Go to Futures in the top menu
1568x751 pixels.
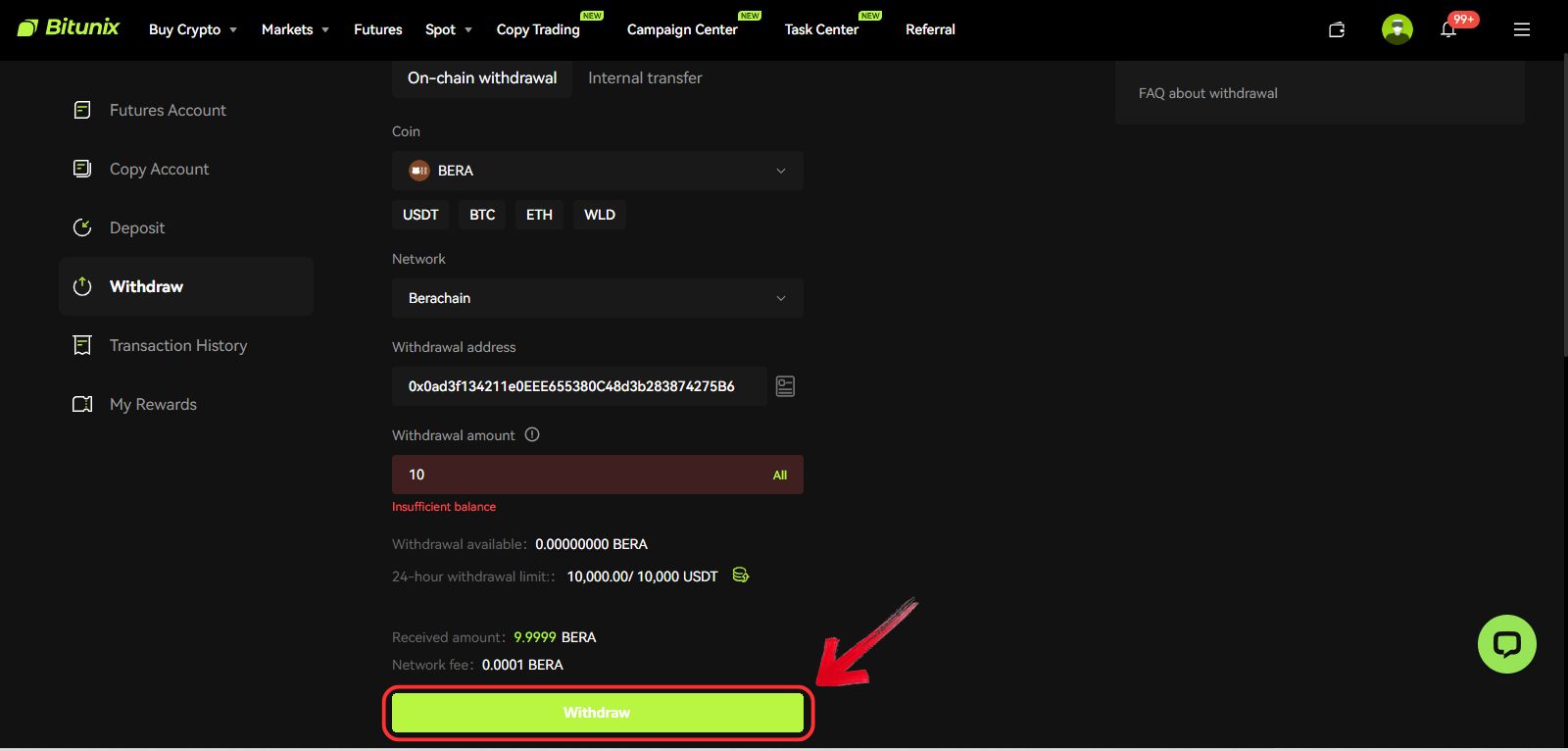378,29
